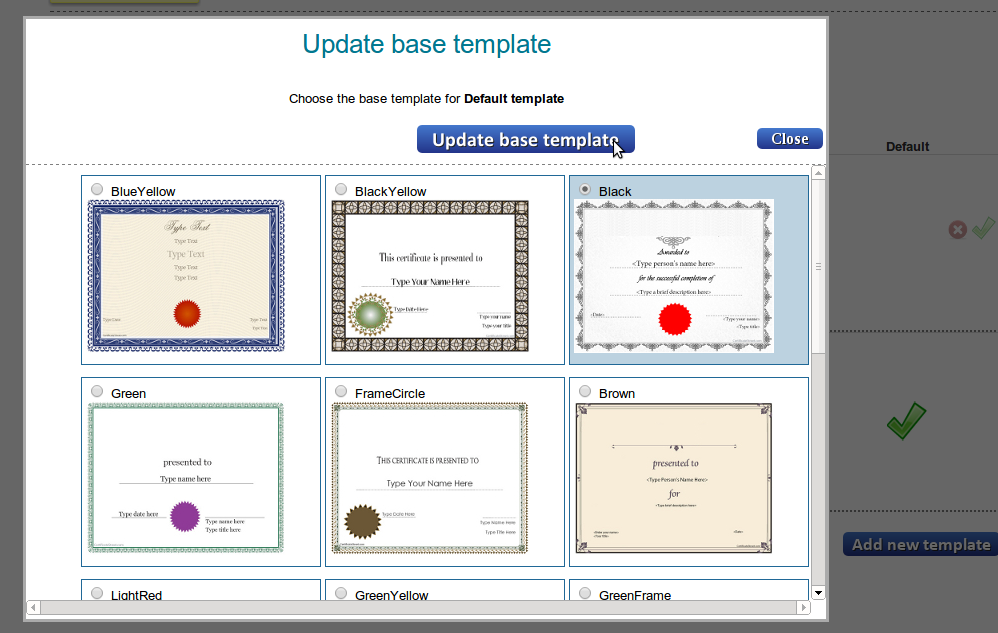Select the Brown radio button
Viewport: 998px width, 633px height.
point(585,391)
